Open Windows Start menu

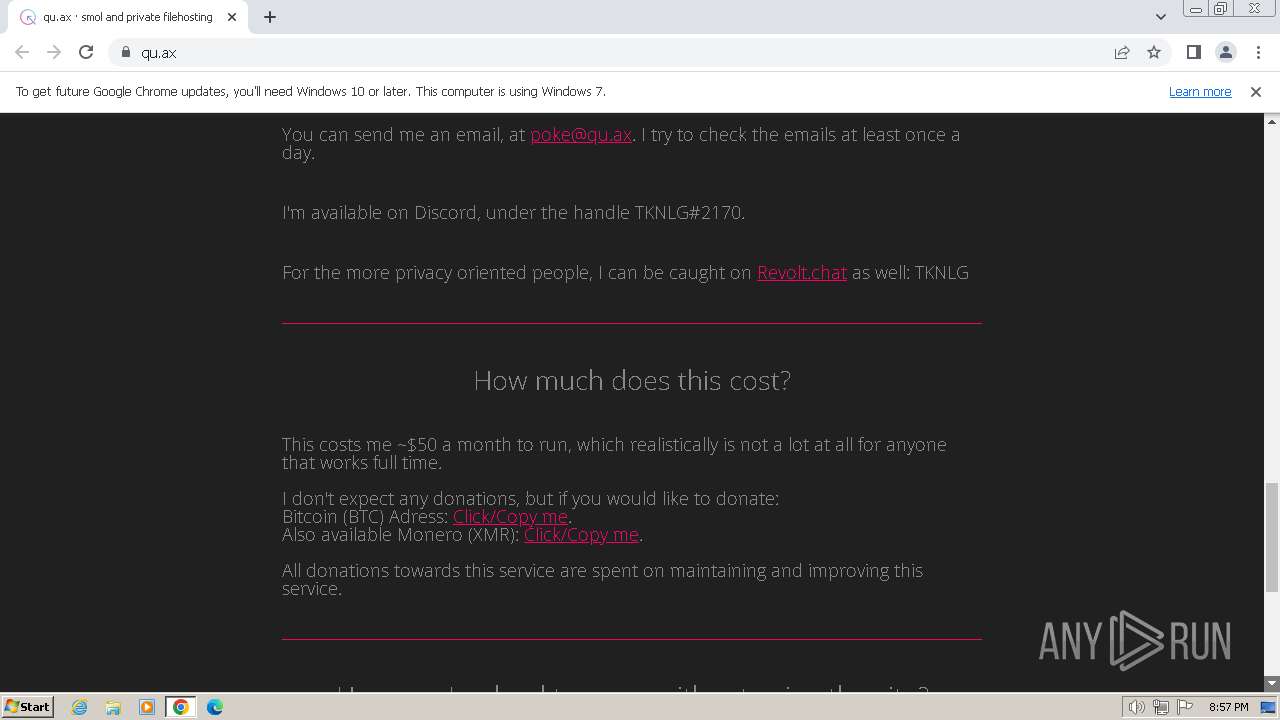click(x=27, y=706)
